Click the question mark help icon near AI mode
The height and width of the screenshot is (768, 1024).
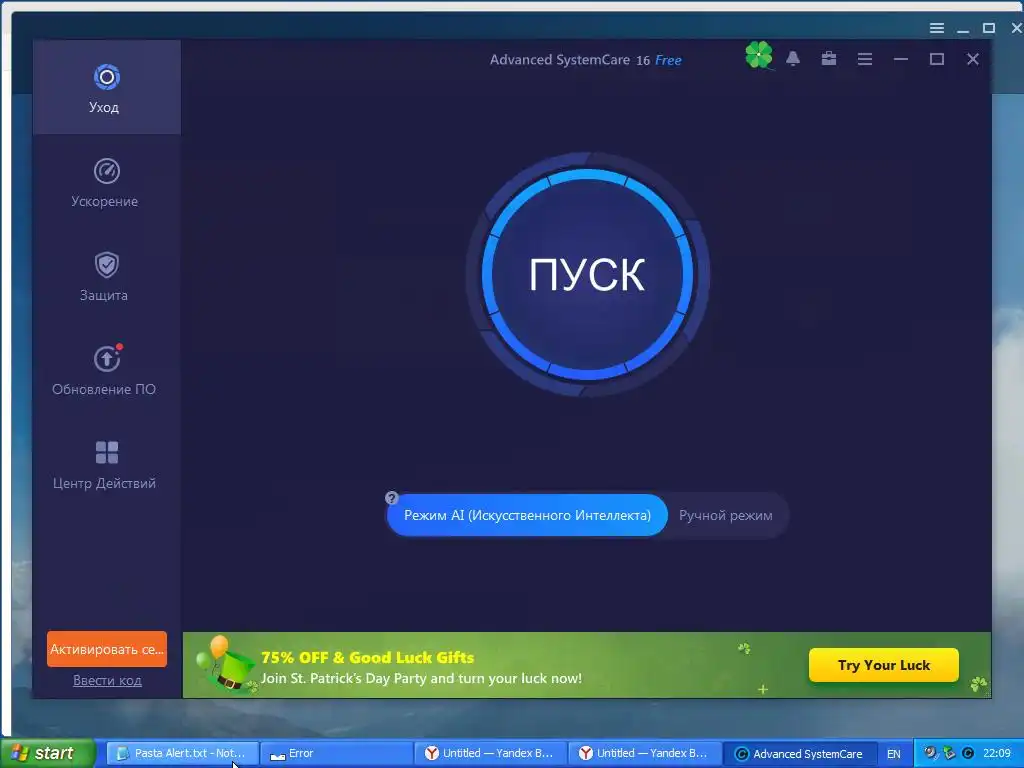(x=392, y=498)
